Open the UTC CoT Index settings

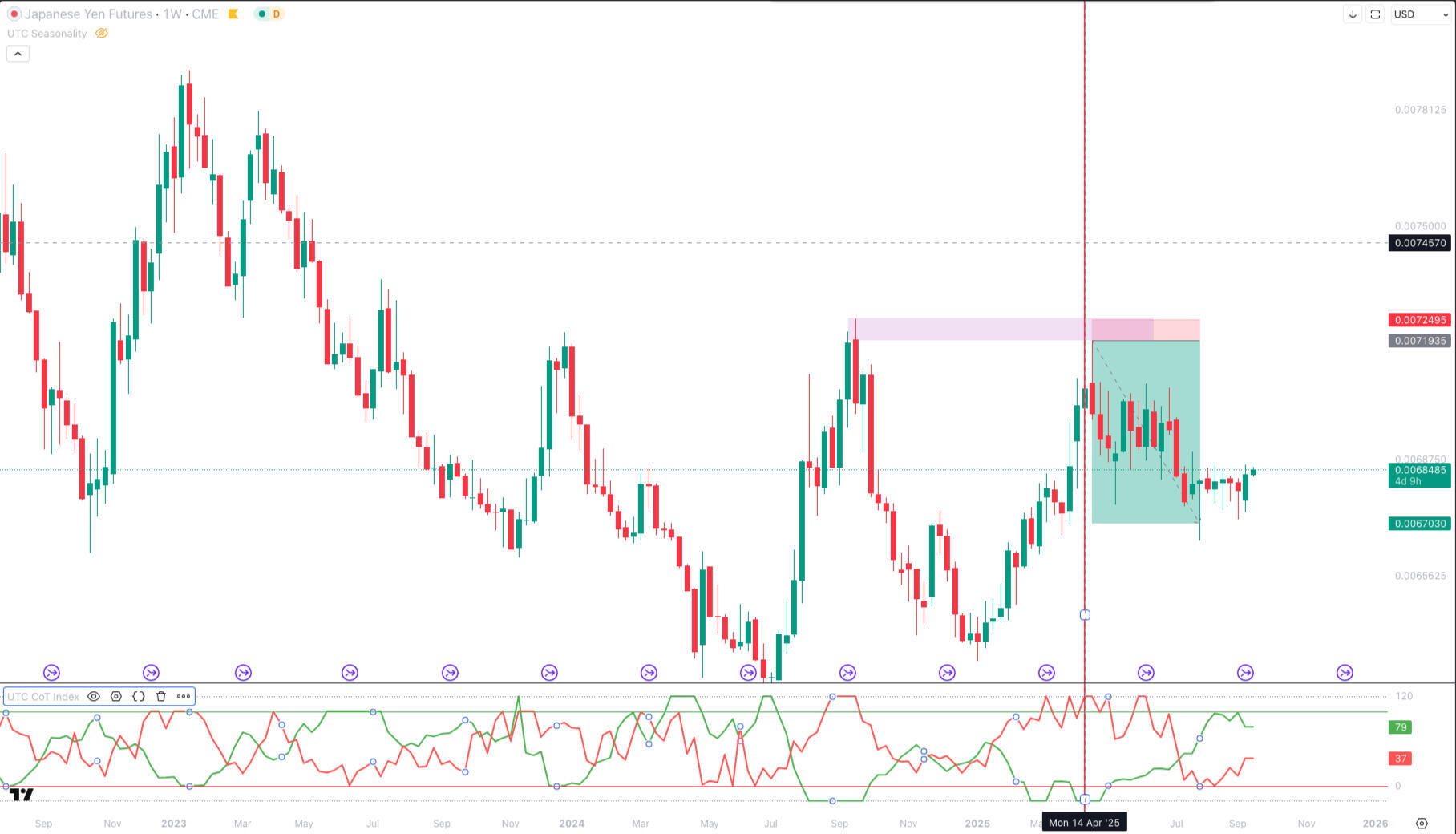coord(116,696)
